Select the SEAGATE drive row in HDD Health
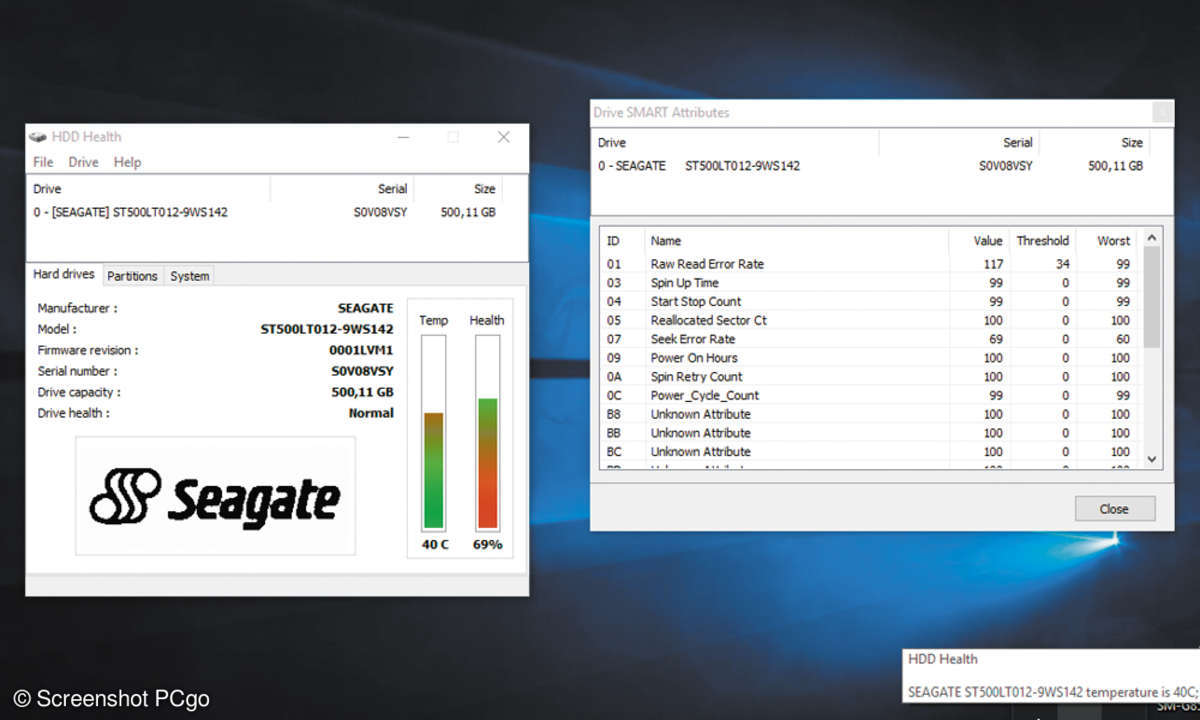The image size is (1200, 720). pyautogui.click(x=265, y=212)
